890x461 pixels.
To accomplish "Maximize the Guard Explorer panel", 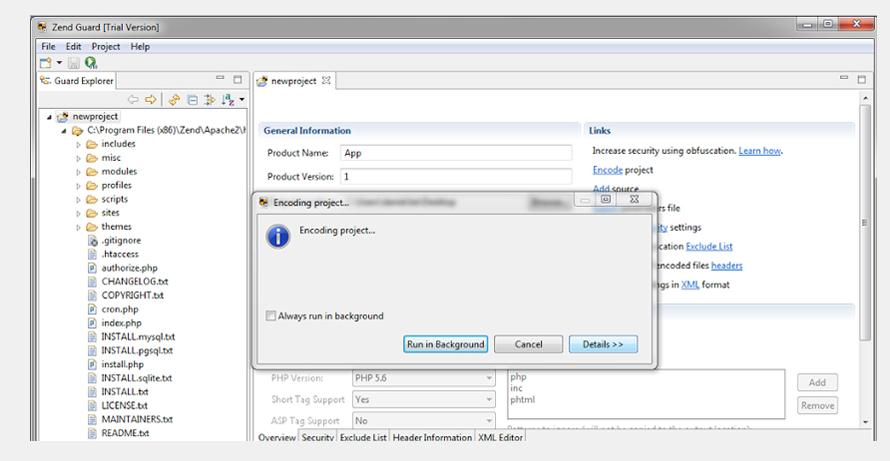I will click(x=238, y=79).
